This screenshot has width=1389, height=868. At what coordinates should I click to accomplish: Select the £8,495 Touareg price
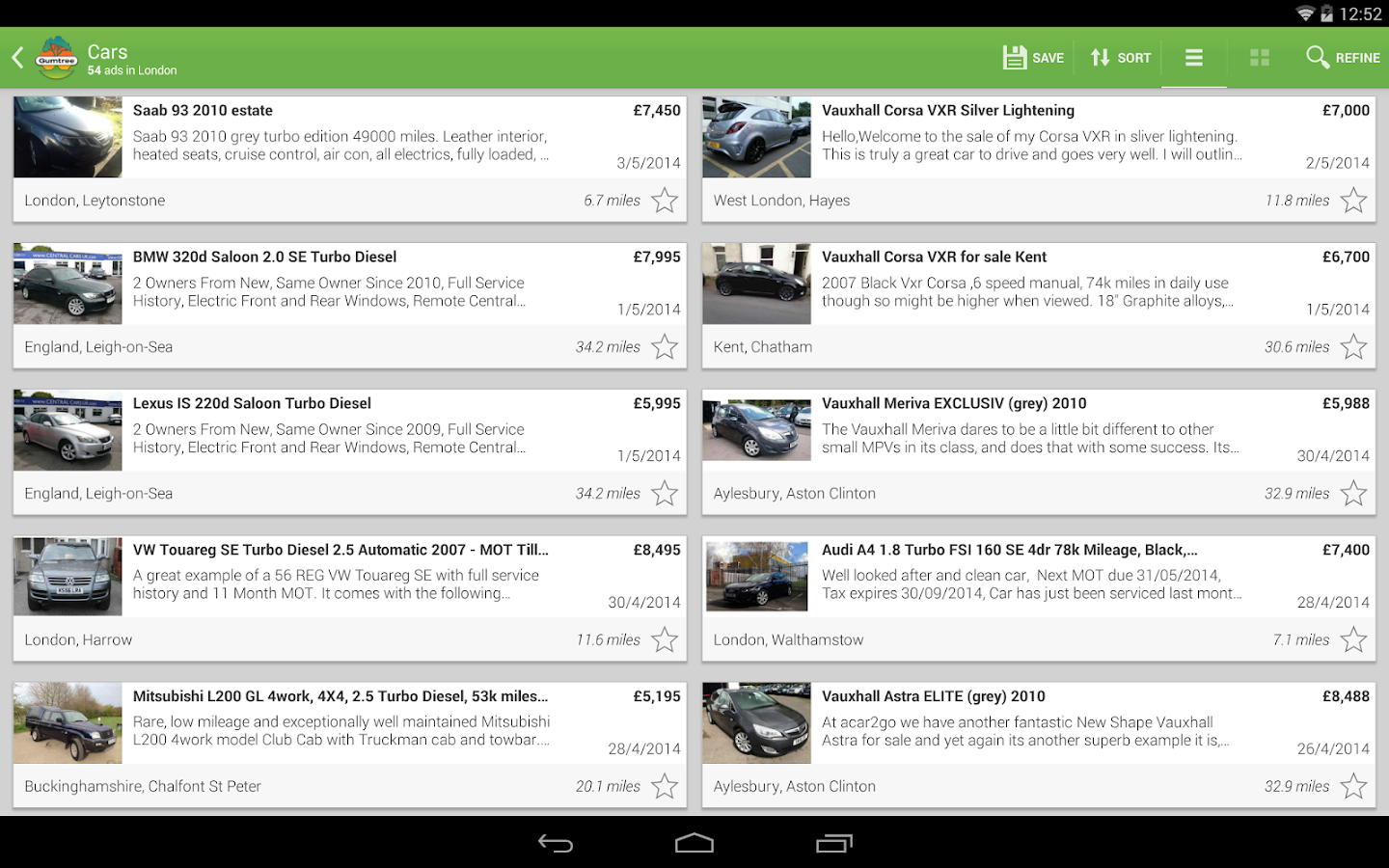[x=657, y=550]
